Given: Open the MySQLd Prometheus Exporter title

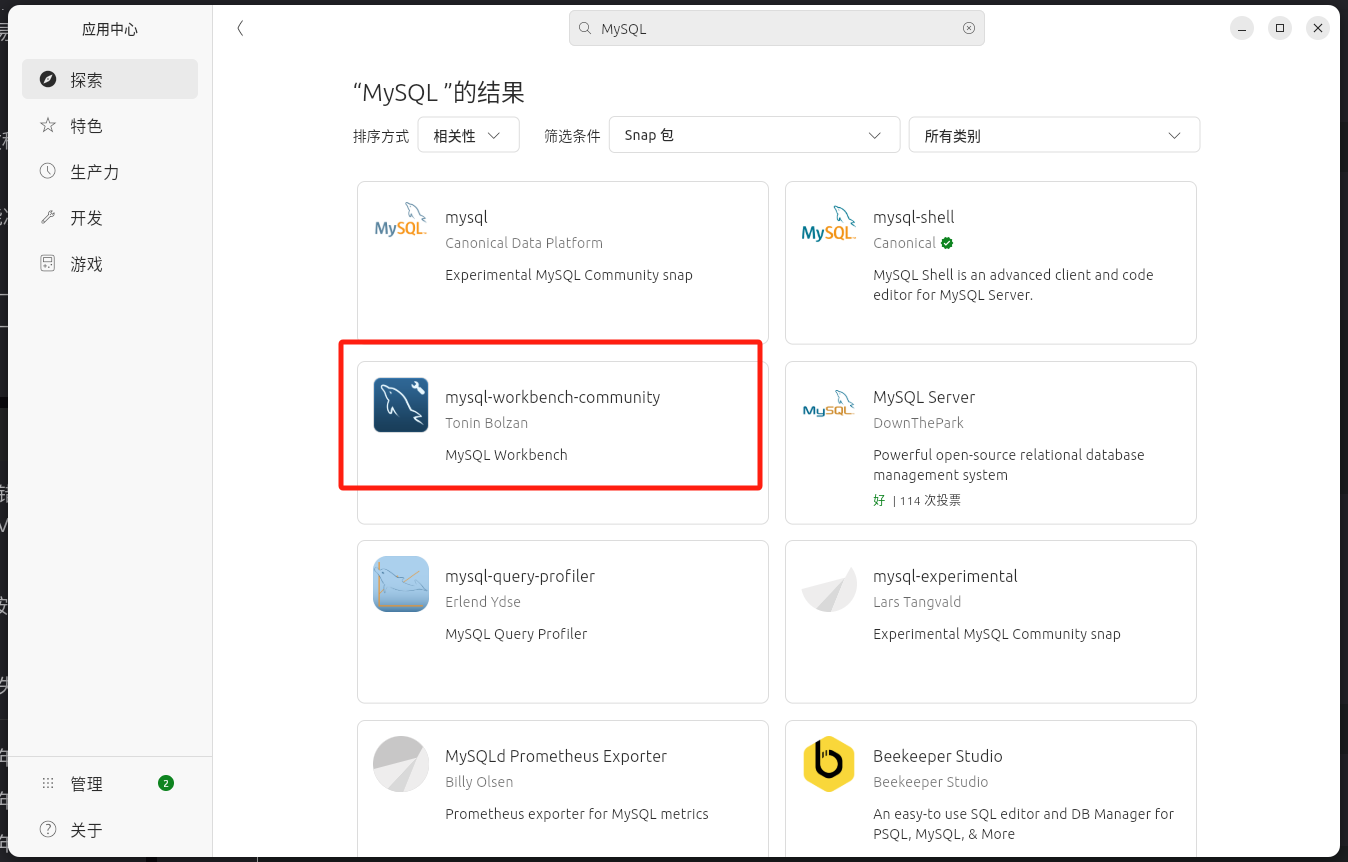Looking at the screenshot, I should coord(556,756).
